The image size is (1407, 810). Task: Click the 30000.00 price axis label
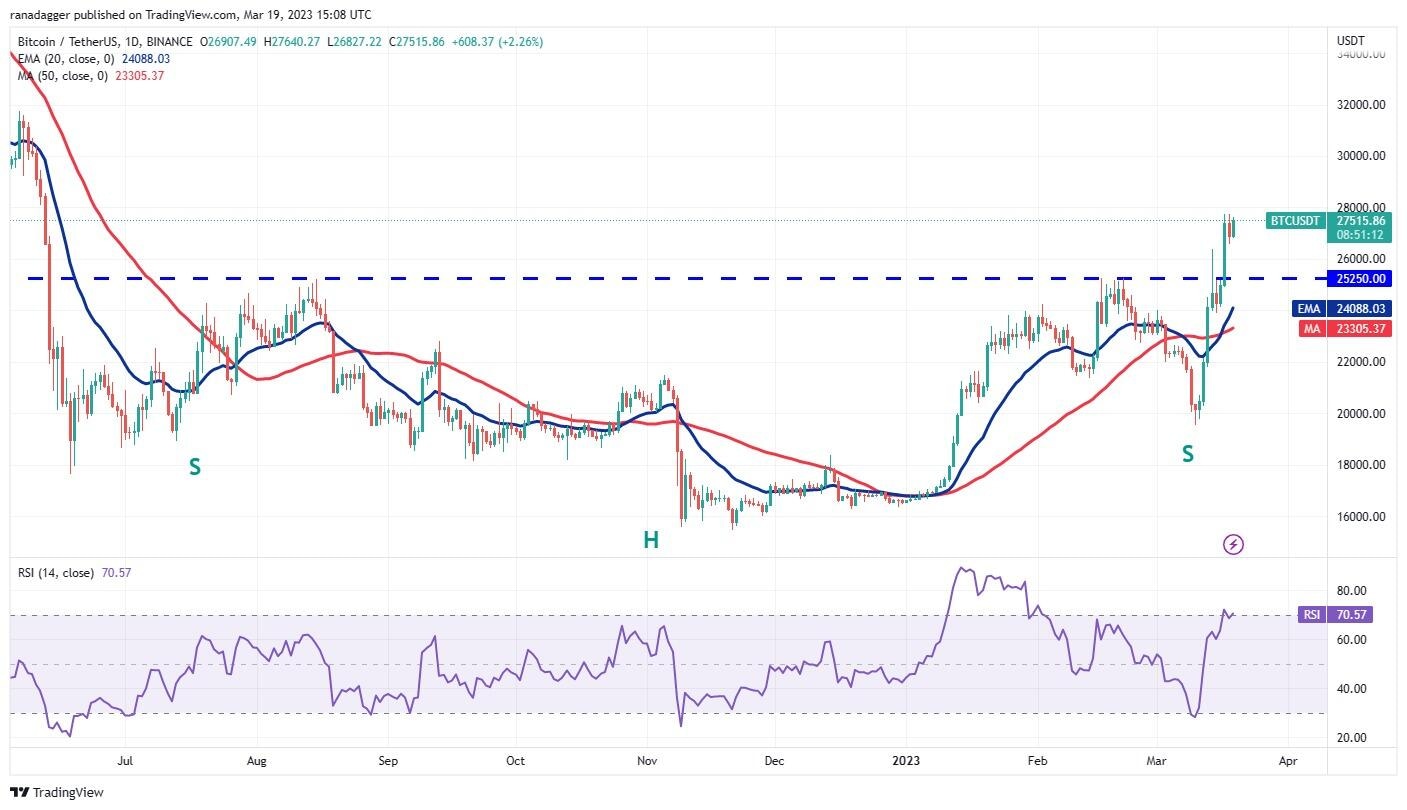(x=1360, y=156)
